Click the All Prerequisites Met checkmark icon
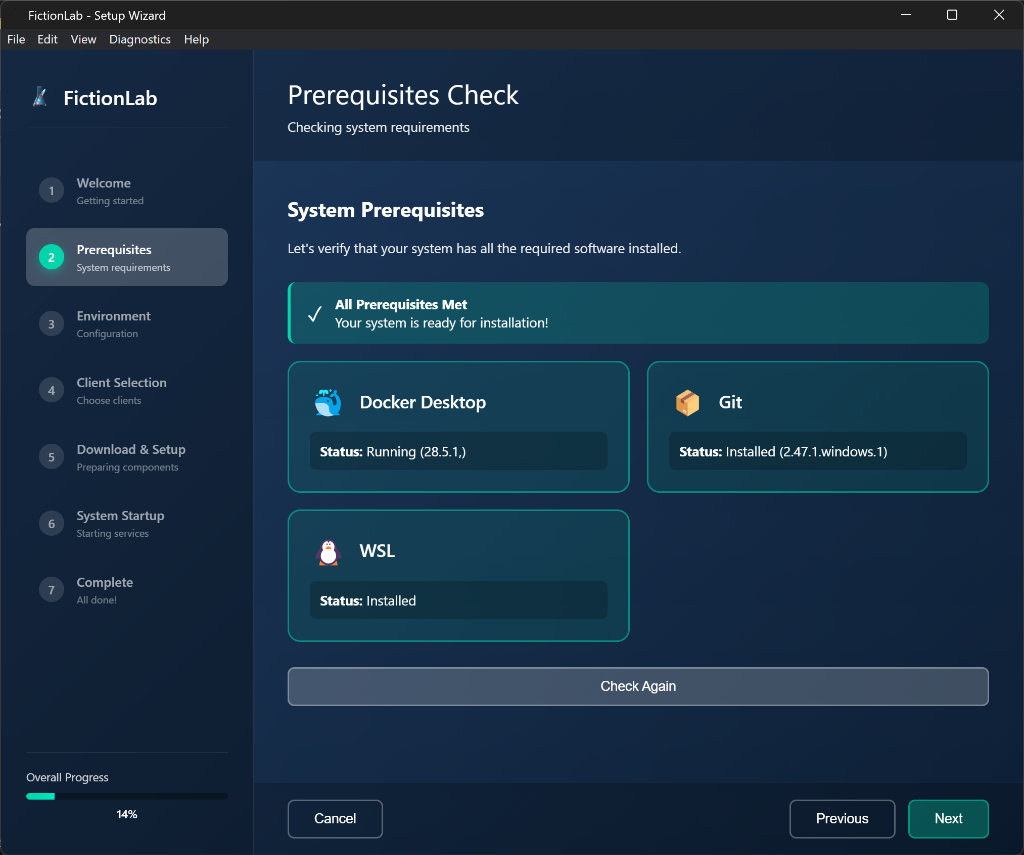 coord(314,313)
